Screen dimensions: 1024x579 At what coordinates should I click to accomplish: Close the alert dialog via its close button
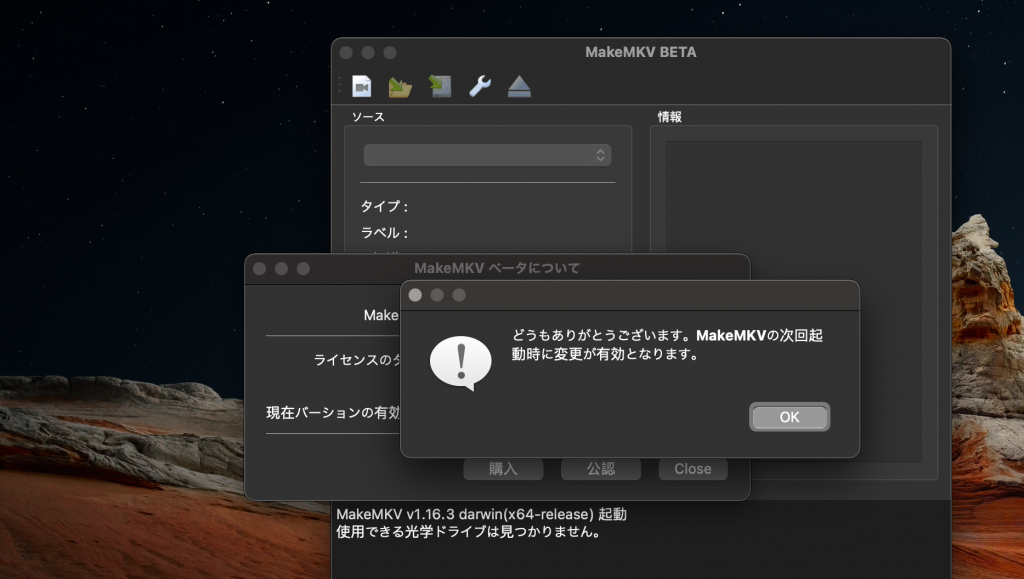click(415, 295)
